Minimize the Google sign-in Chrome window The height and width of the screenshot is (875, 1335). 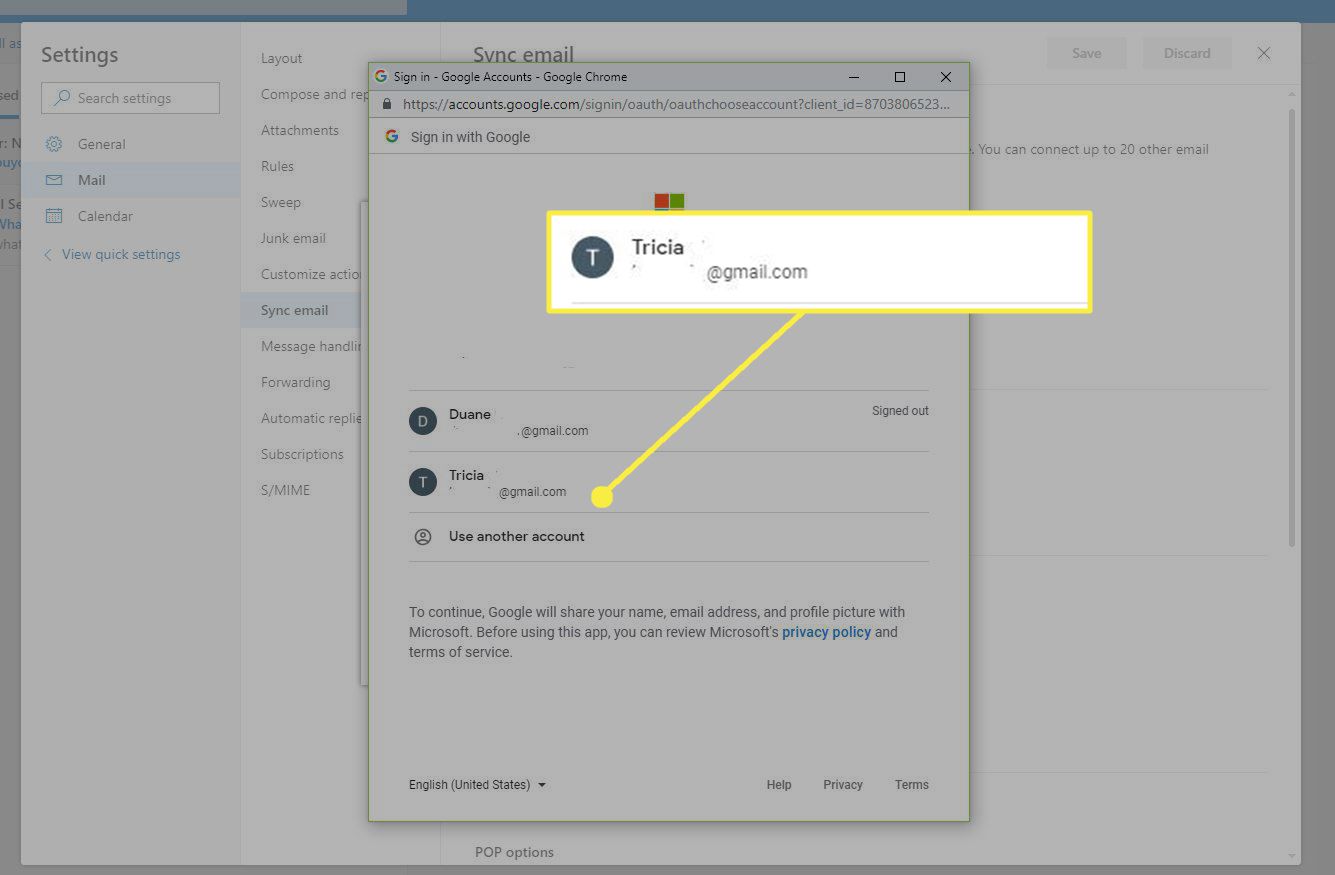(x=854, y=77)
